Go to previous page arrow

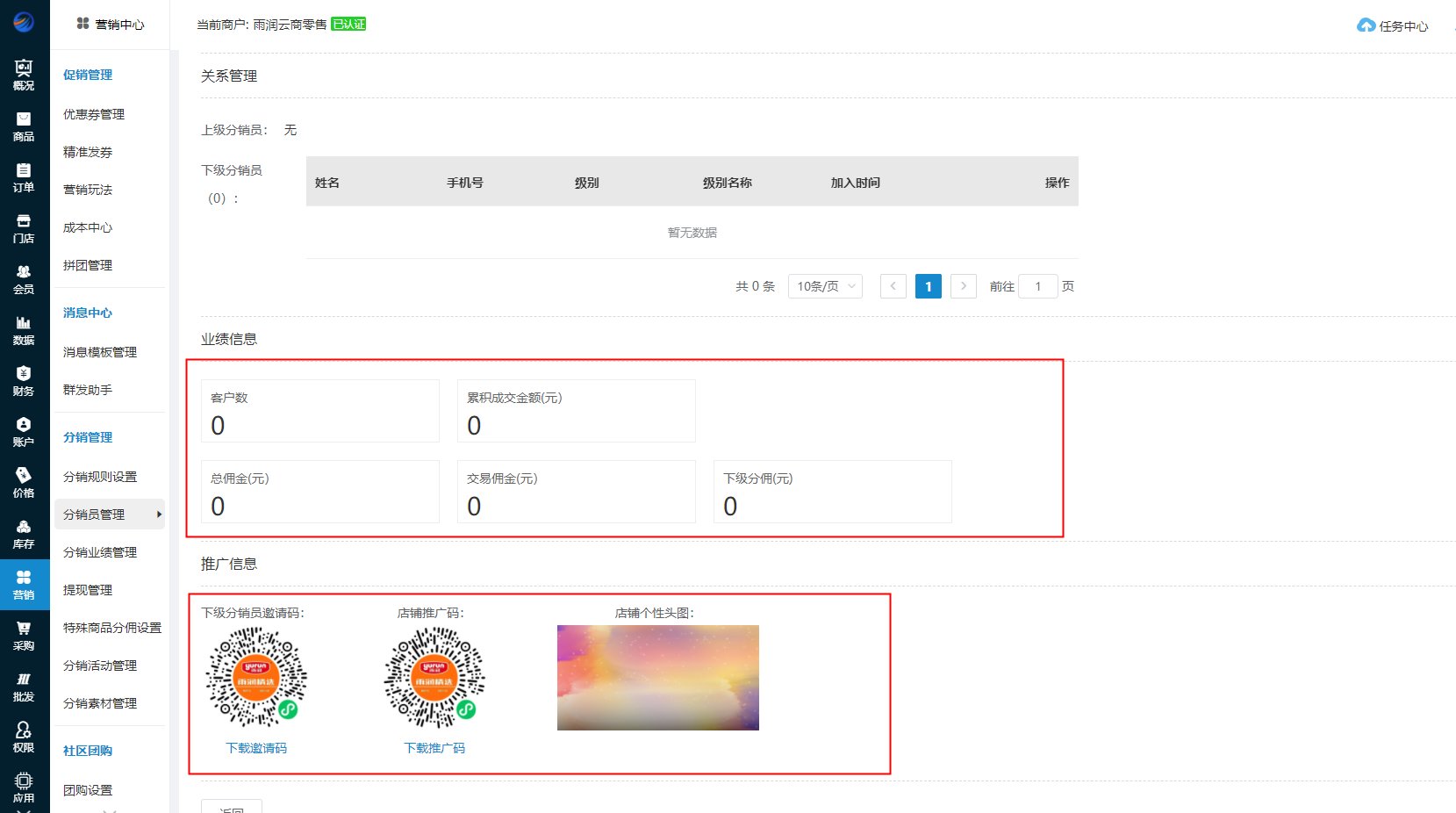click(x=893, y=286)
